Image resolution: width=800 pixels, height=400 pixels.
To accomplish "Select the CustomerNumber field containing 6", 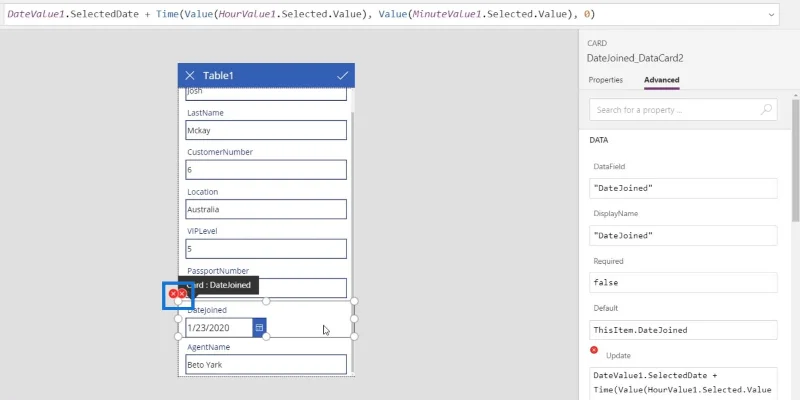I will point(266,170).
